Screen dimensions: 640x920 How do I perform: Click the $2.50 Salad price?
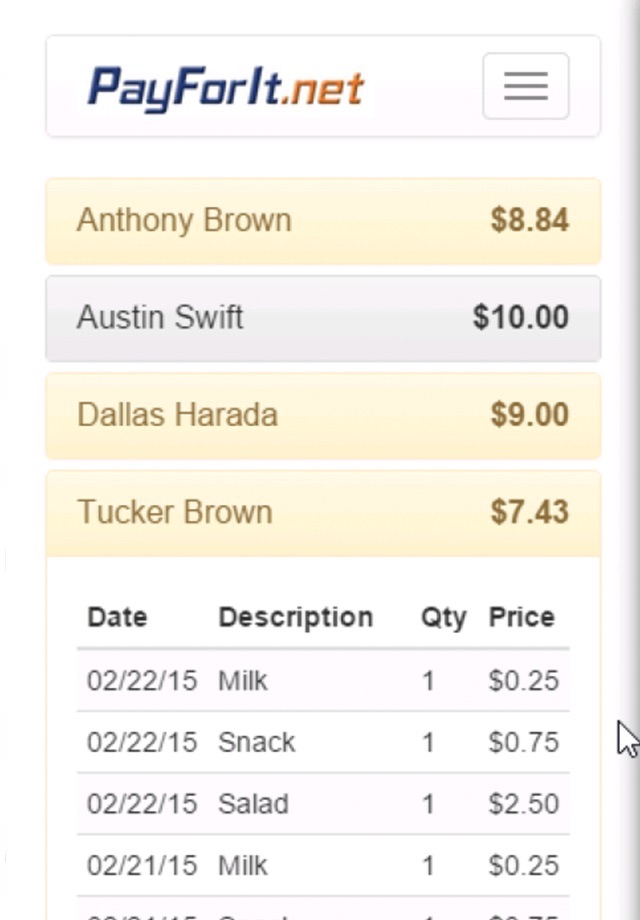pos(523,804)
